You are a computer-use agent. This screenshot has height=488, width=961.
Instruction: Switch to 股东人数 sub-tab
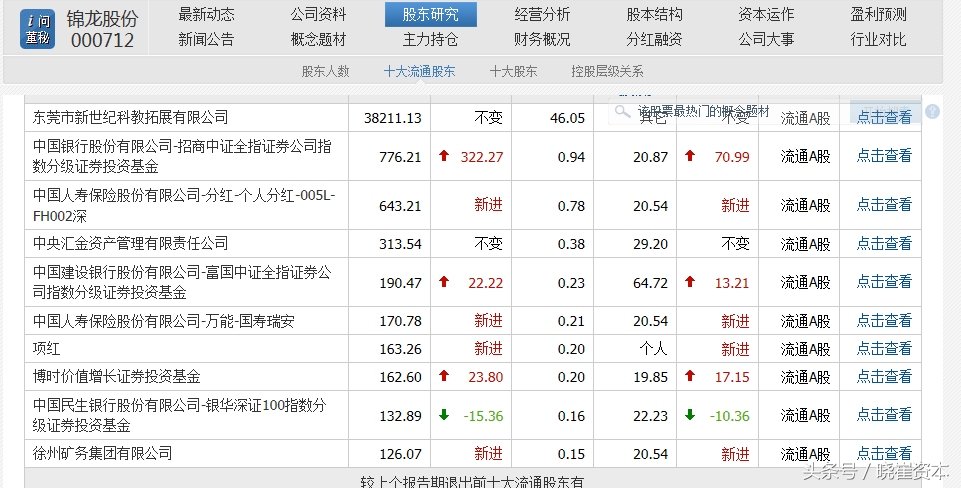pyautogui.click(x=325, y=72)
